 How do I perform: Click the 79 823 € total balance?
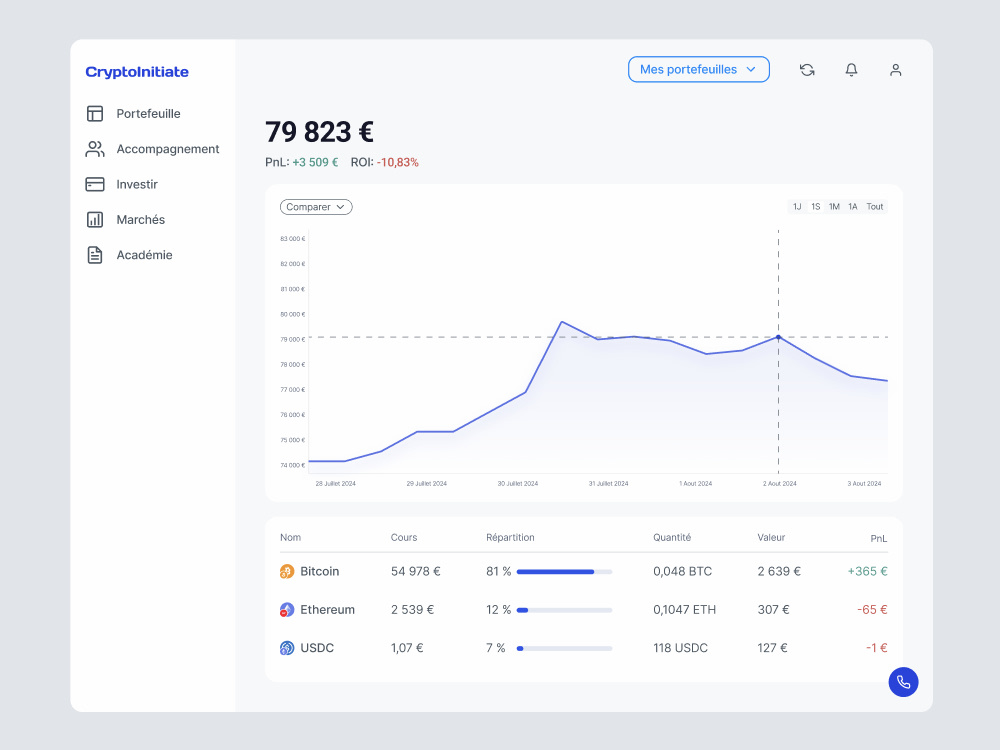320,132
